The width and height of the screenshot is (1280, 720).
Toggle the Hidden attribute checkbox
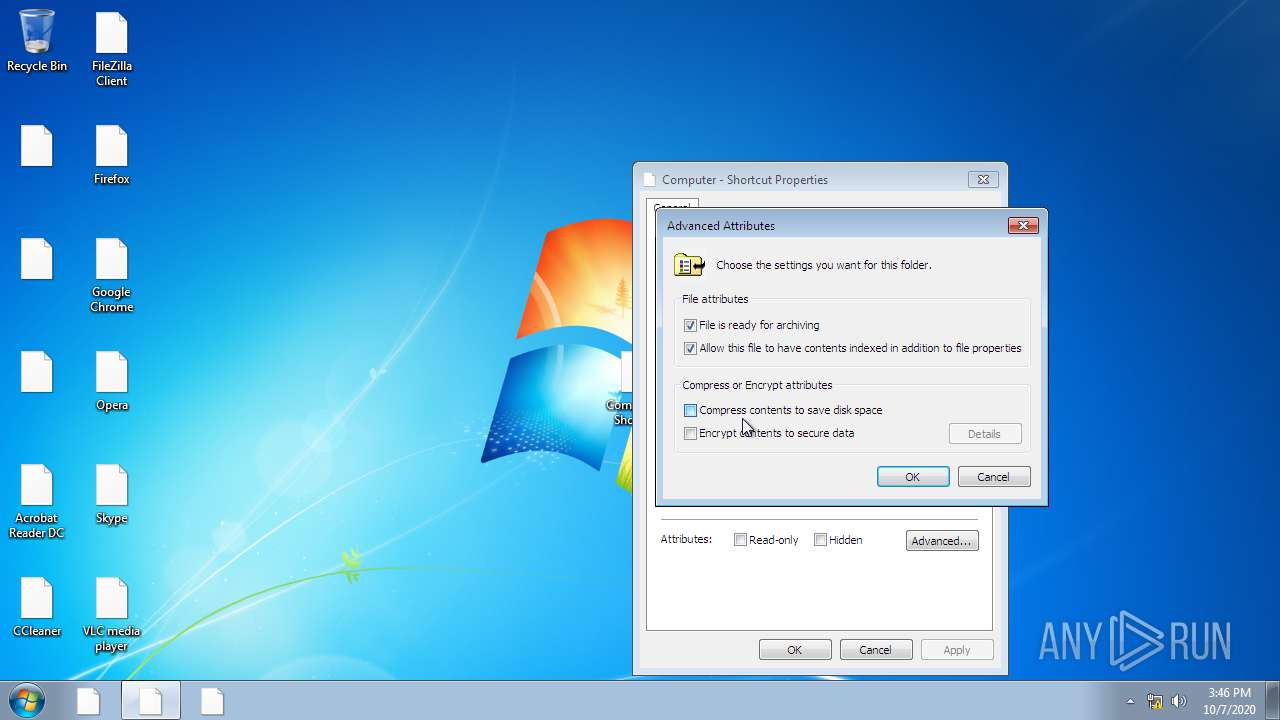click(x=820, y=540)
